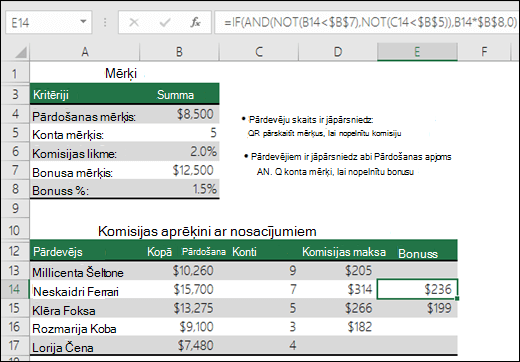Click the Bonuss header cell
The image size is (520, 362).
tap(417, 251)
